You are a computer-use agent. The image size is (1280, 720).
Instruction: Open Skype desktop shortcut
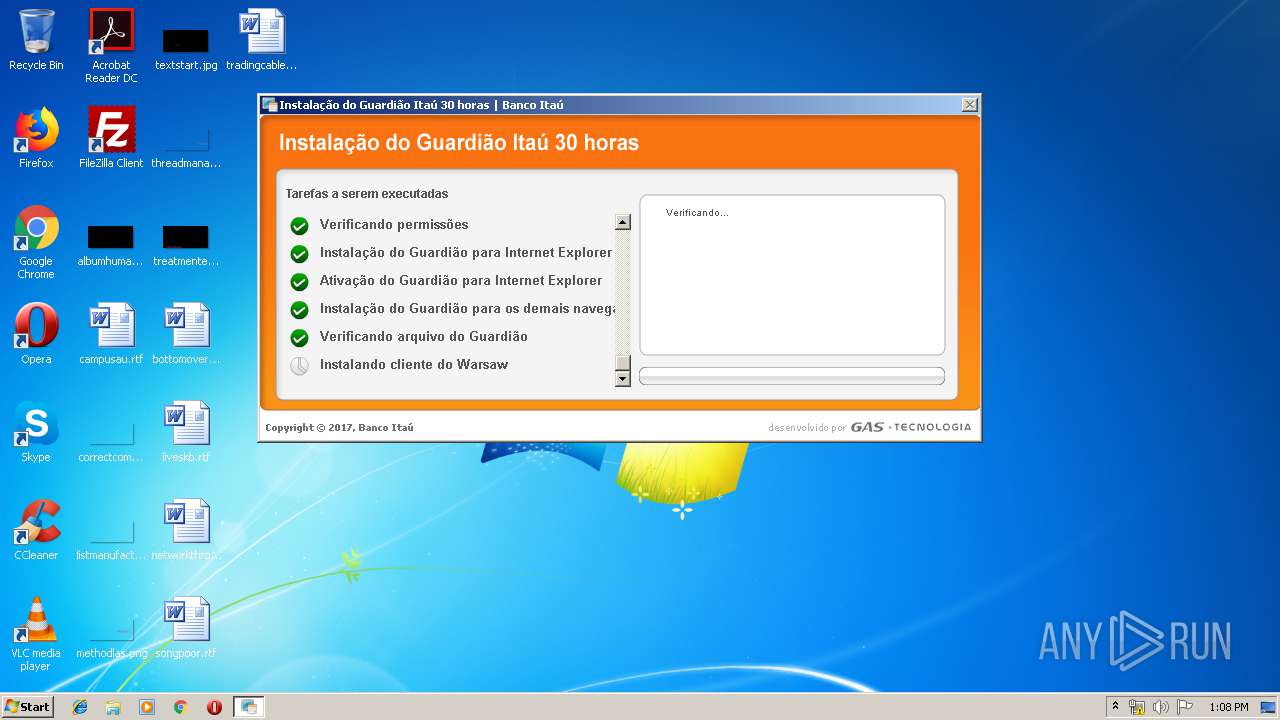click(36, 432)
